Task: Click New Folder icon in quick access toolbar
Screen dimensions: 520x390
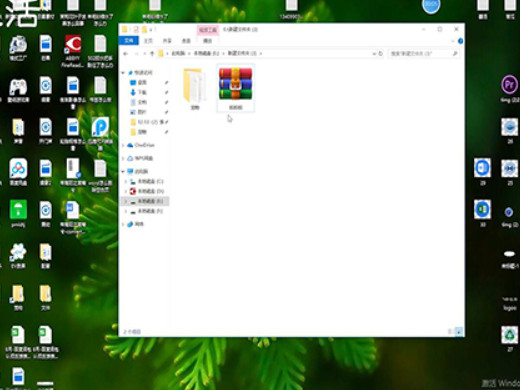Action: pyautogui.click(x=144, y=30)
